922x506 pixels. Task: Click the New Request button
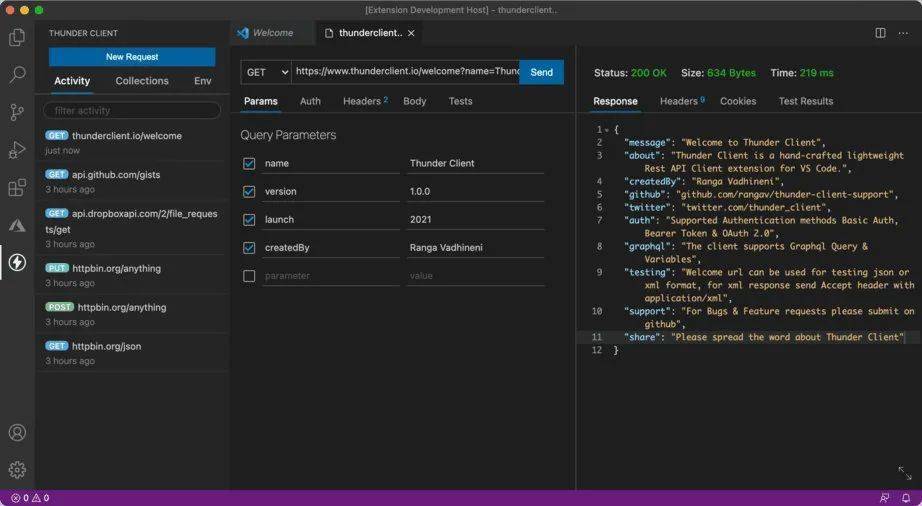[x=132, y=57]
